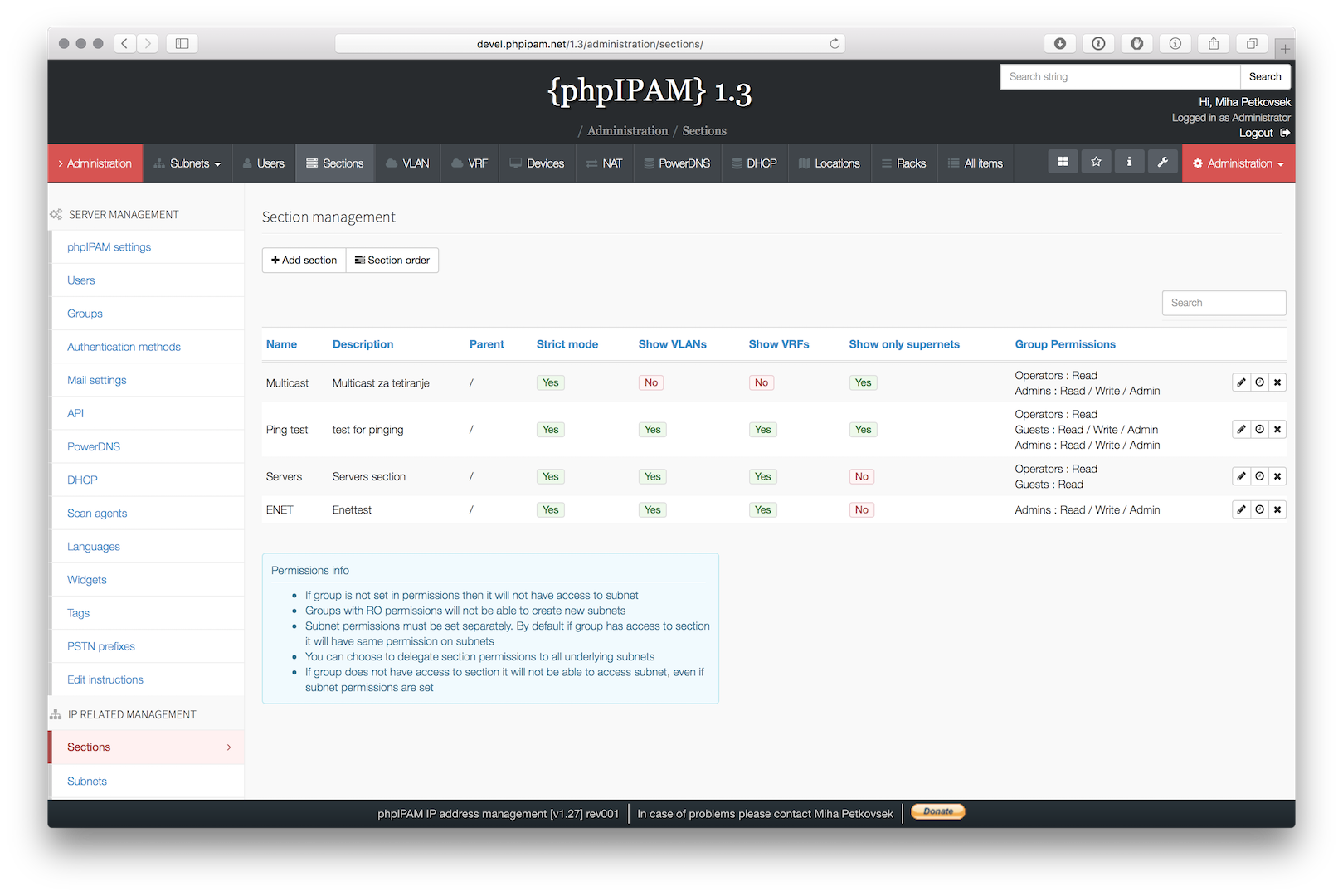Open permissions for the ENET section
This screenshot has height=896, width=1343.
(1259, 509)
